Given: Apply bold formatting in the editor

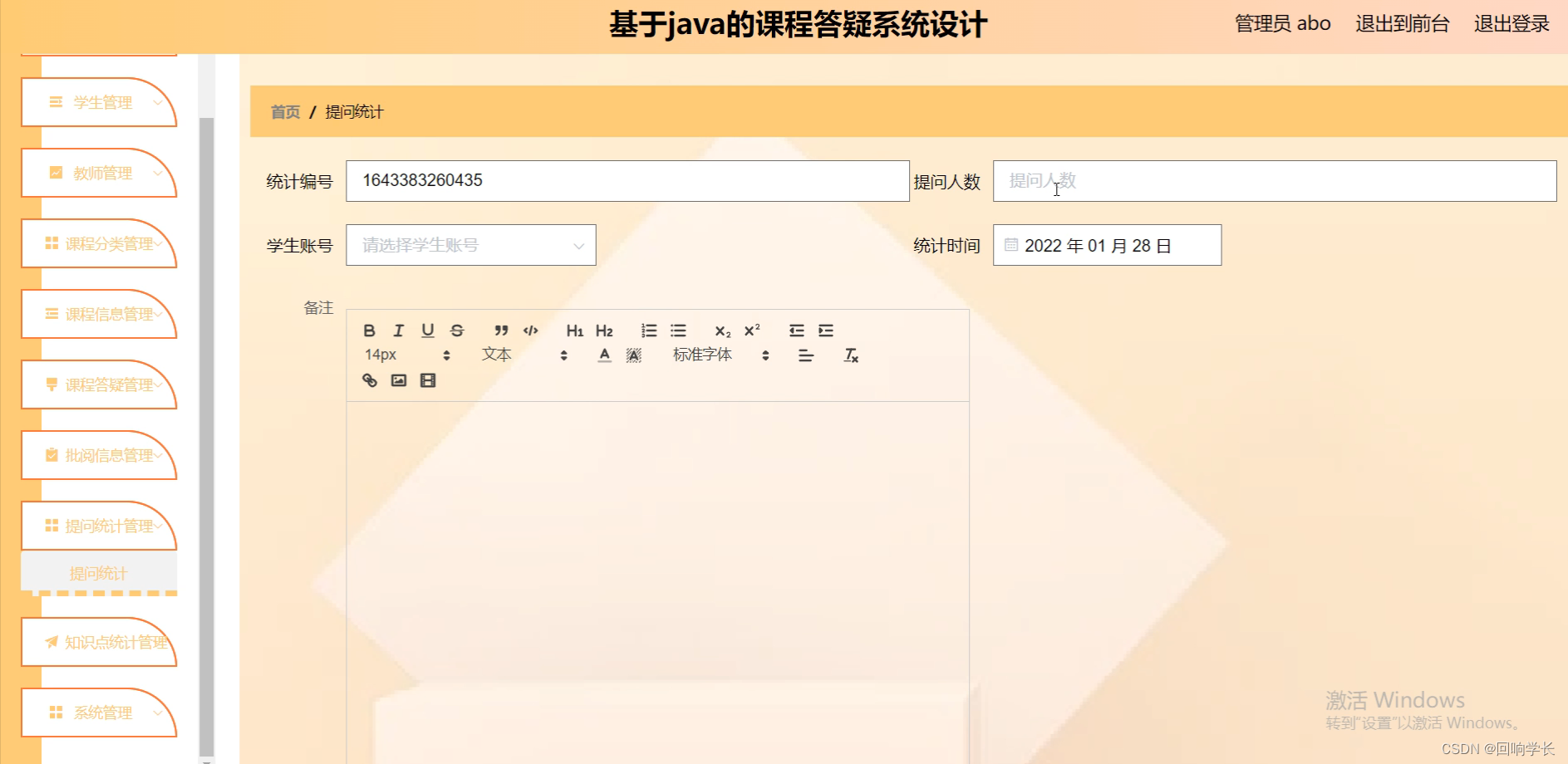Looking at the screenshot, I should 368,330.
